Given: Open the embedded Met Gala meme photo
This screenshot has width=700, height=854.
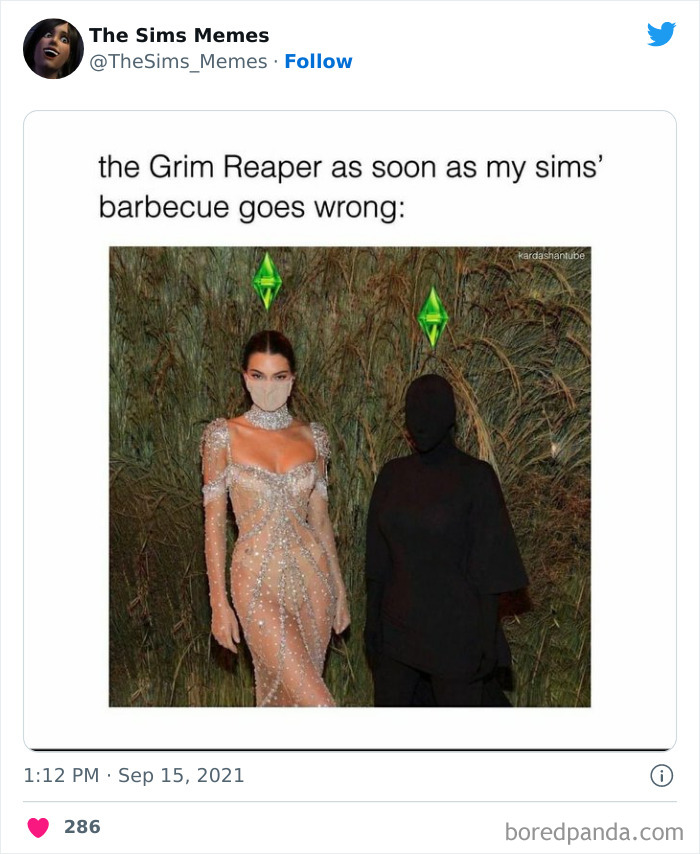Looking at the screenshot, I should pyautogui.click(x=350, y=477).
